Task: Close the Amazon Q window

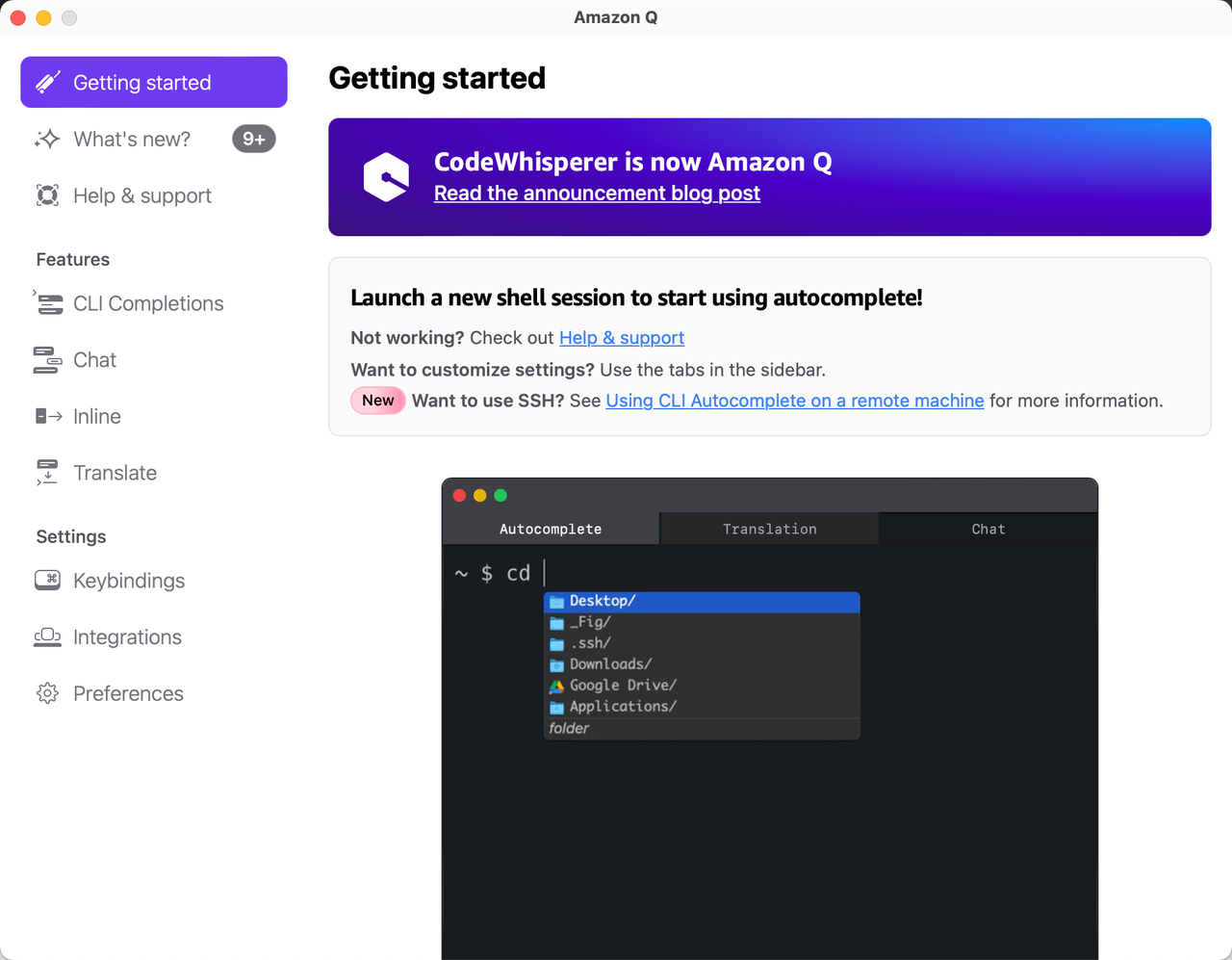Action: pos(17,17)
